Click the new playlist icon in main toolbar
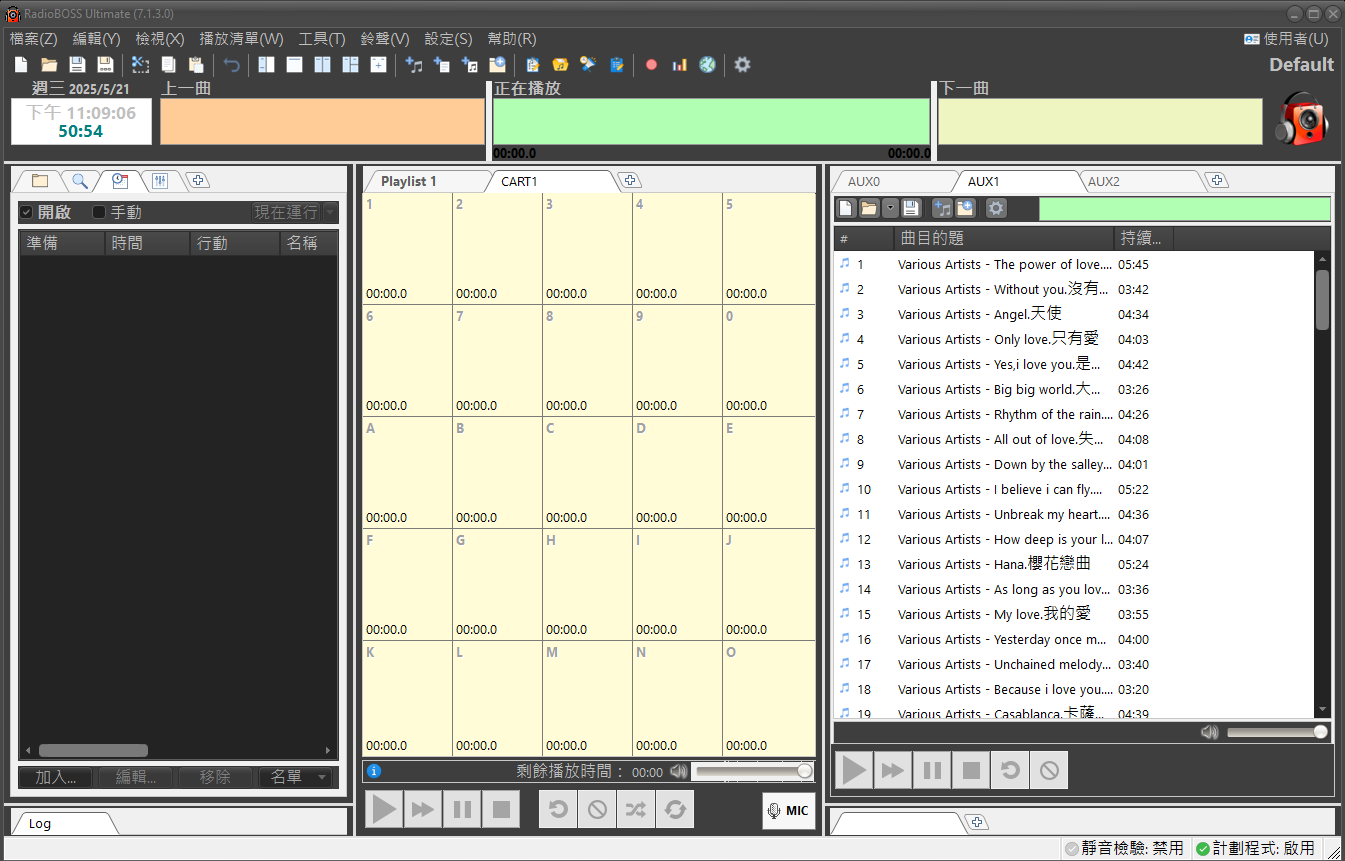The width and height of the screenshot is (1345, 861). [x=21, y=65]
